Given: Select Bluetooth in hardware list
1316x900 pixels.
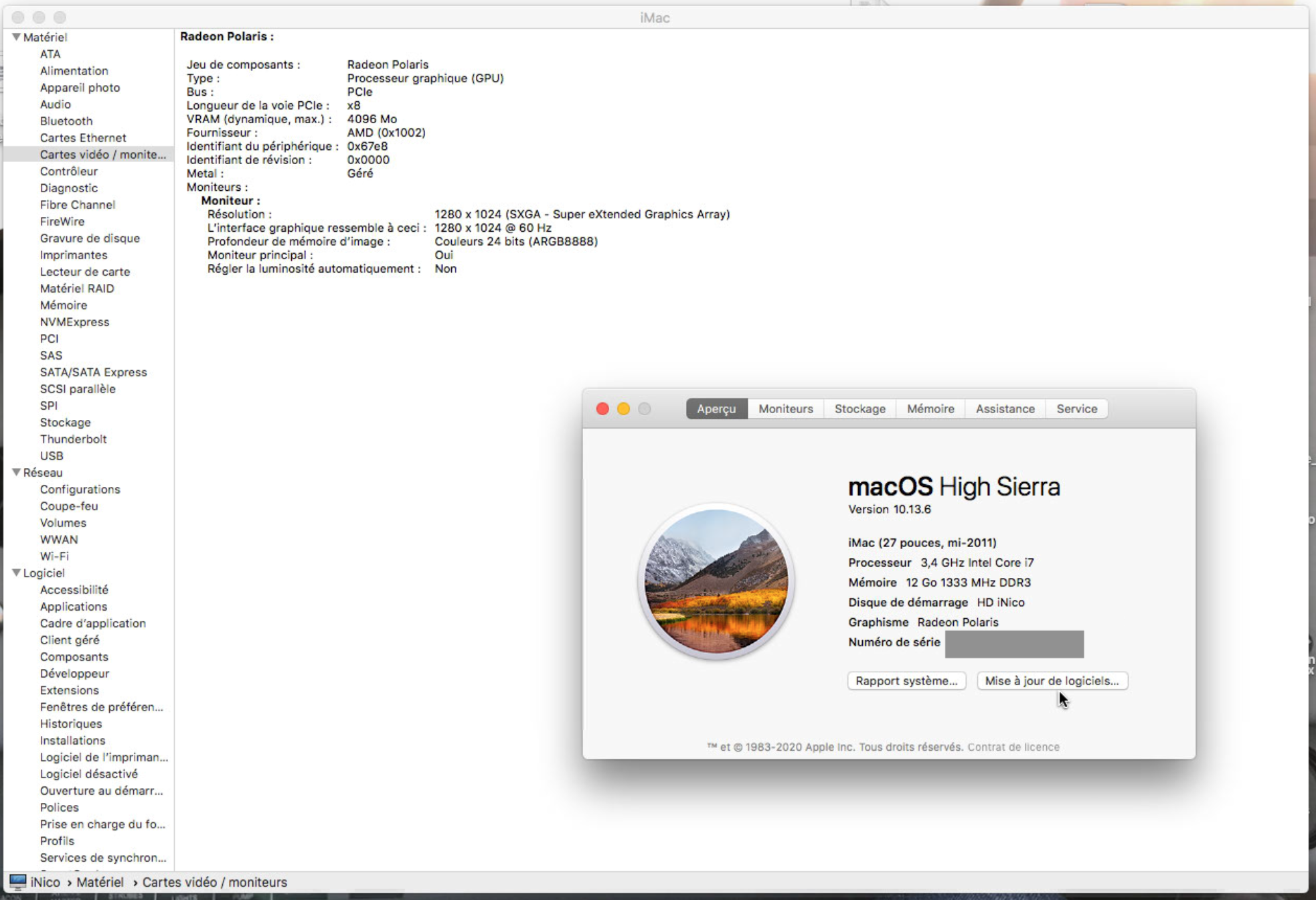Looking at the screenshot, I should point(66,121).
